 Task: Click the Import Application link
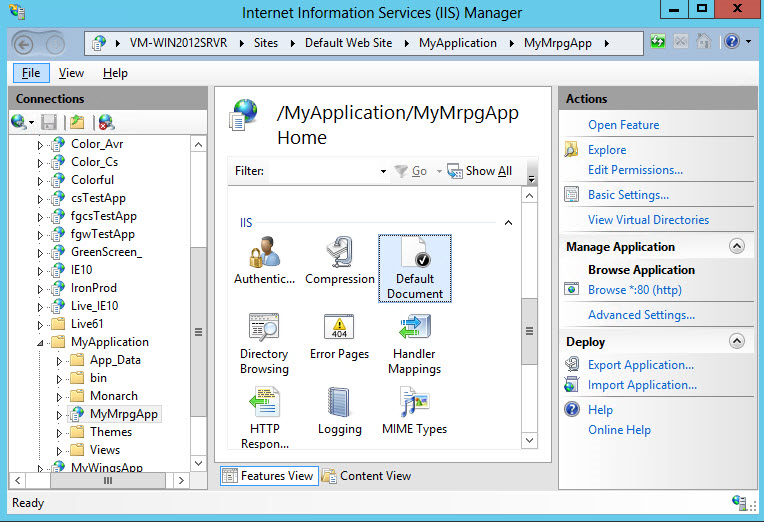(x=642, y=385)
